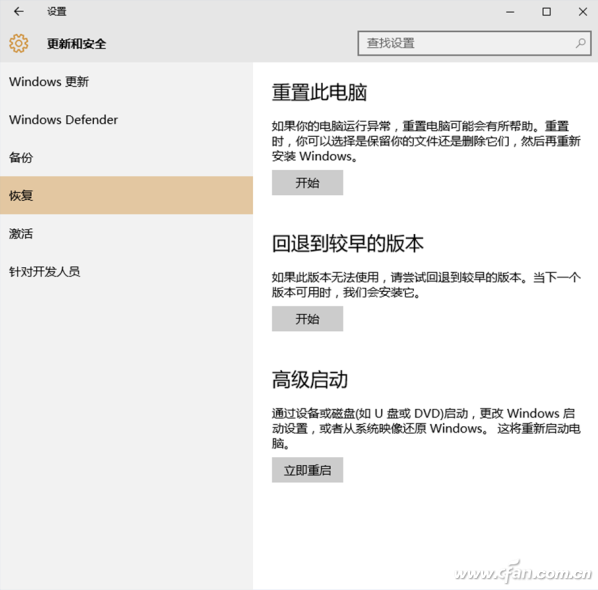Select 恢复 in the sidebar
Screen dimensions: 598x590
click(x=126, y=195)
